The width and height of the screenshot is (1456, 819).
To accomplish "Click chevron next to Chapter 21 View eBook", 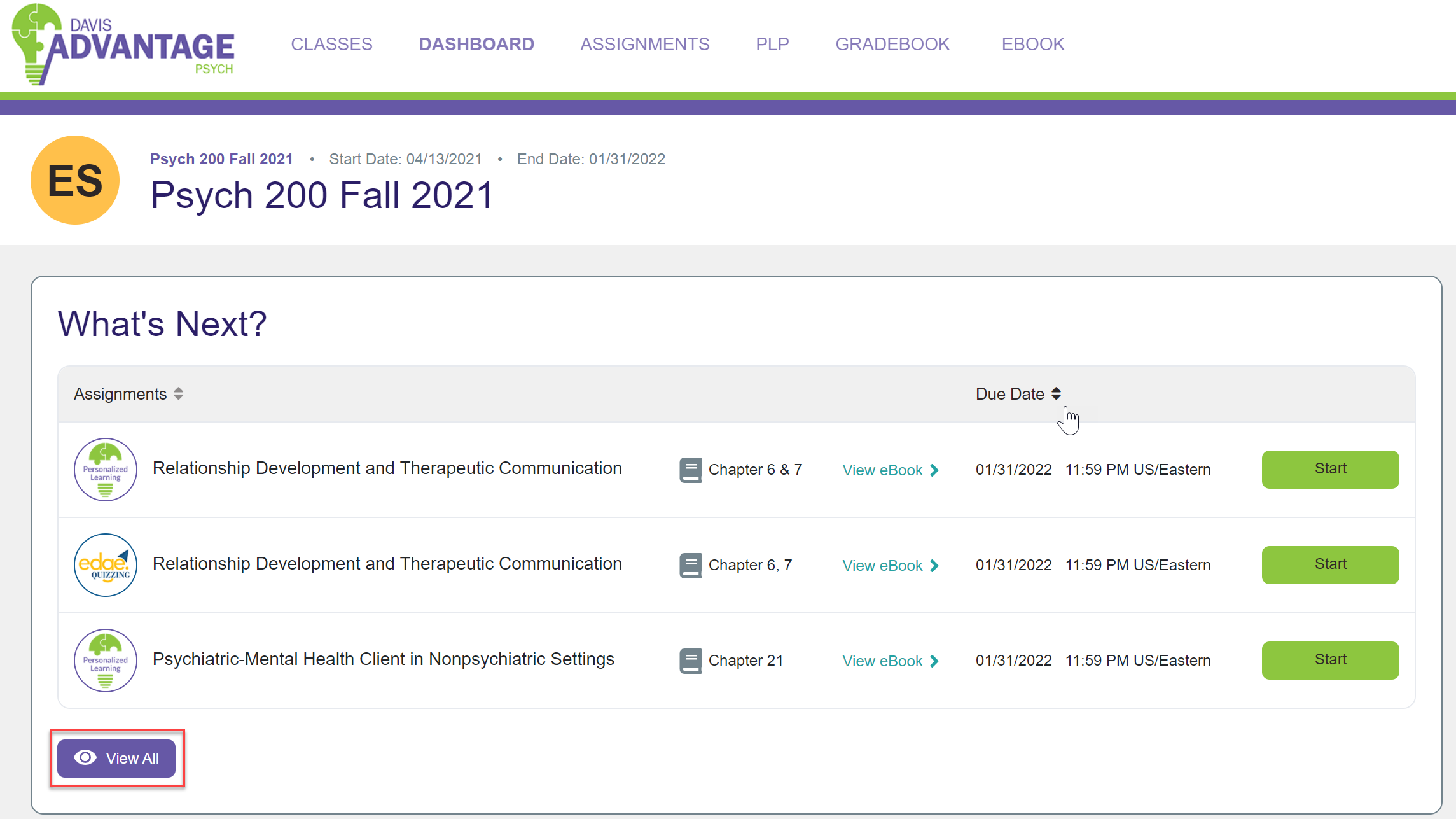I will click(934, 661).
